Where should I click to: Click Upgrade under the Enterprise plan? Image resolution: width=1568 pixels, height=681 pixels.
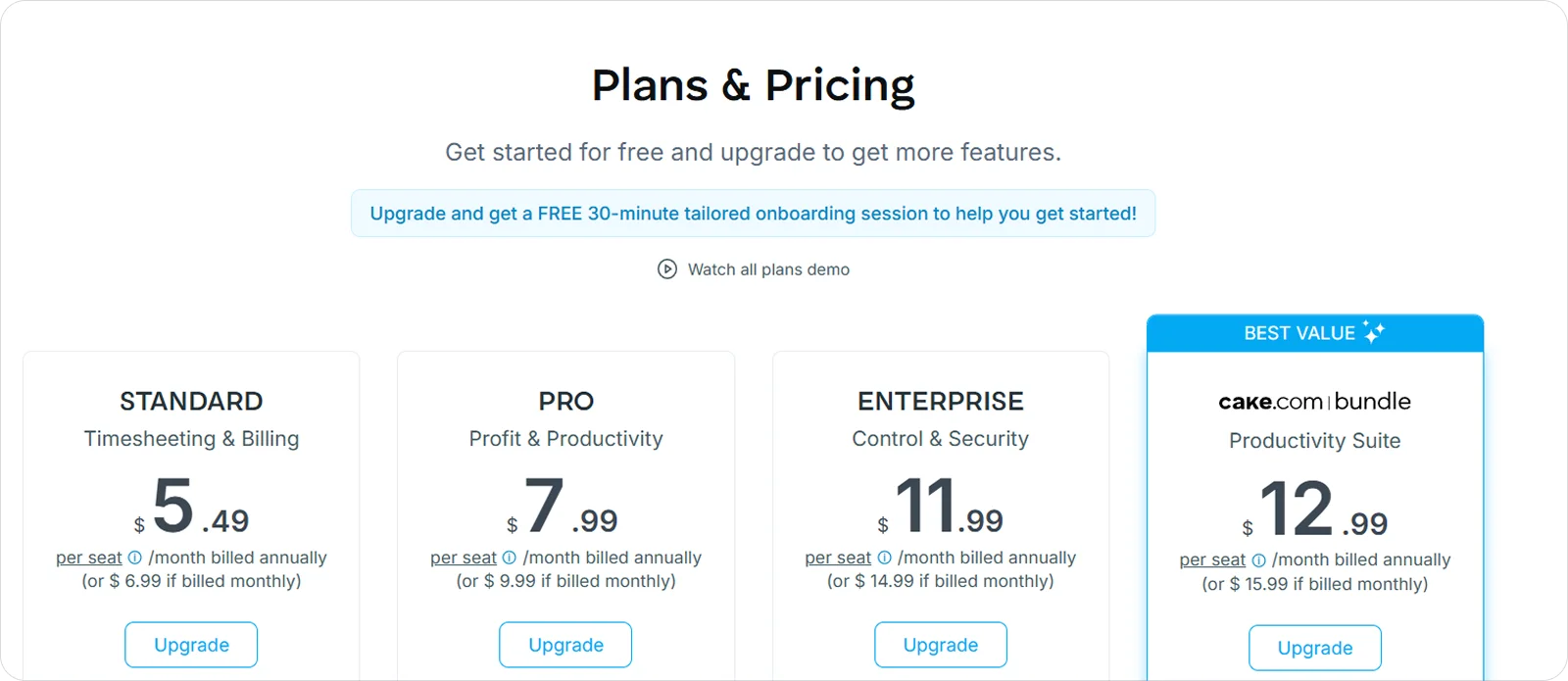click(x=940, y=645)
